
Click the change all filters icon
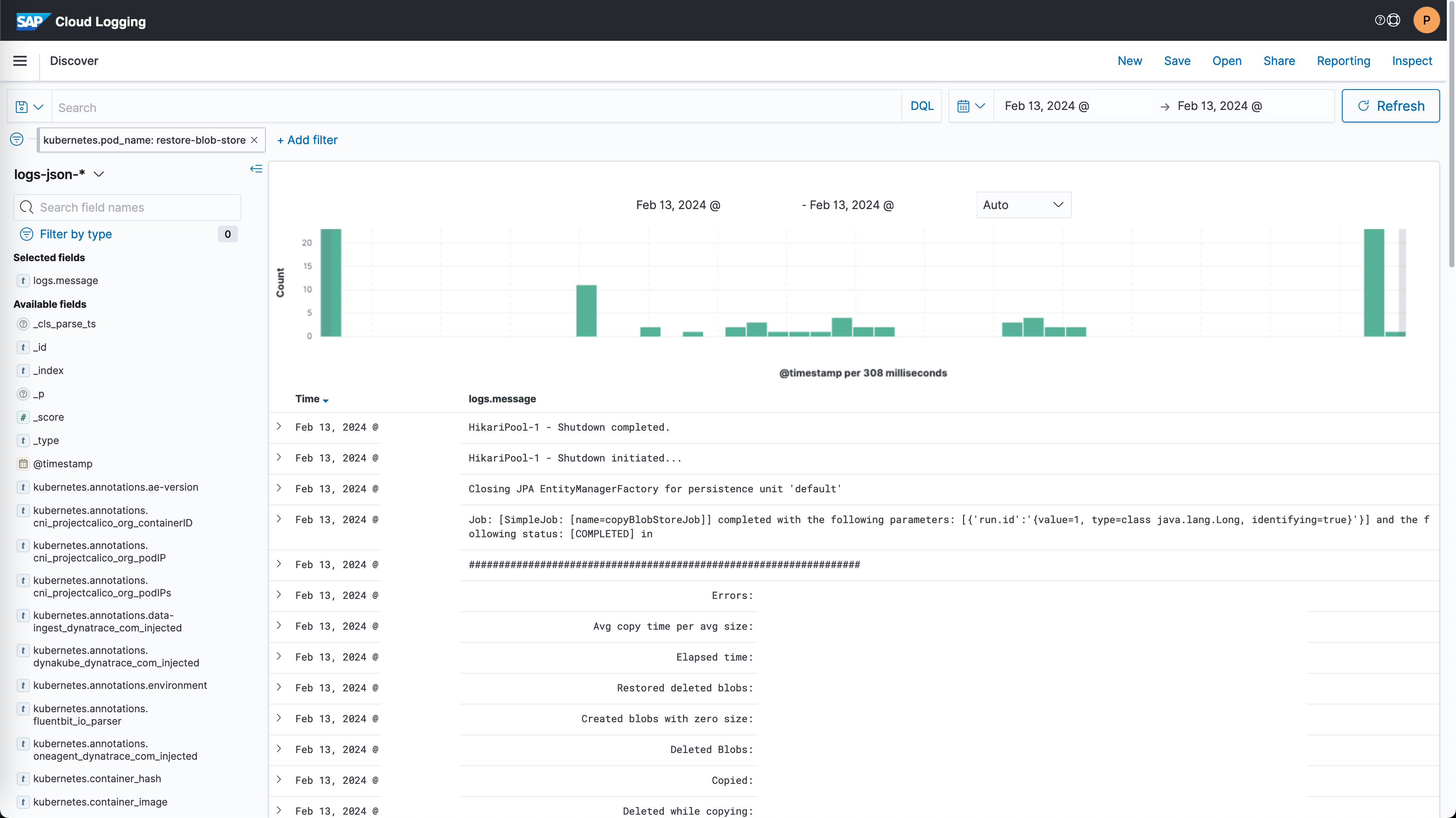pyautogui.click(x=17, y=139)
